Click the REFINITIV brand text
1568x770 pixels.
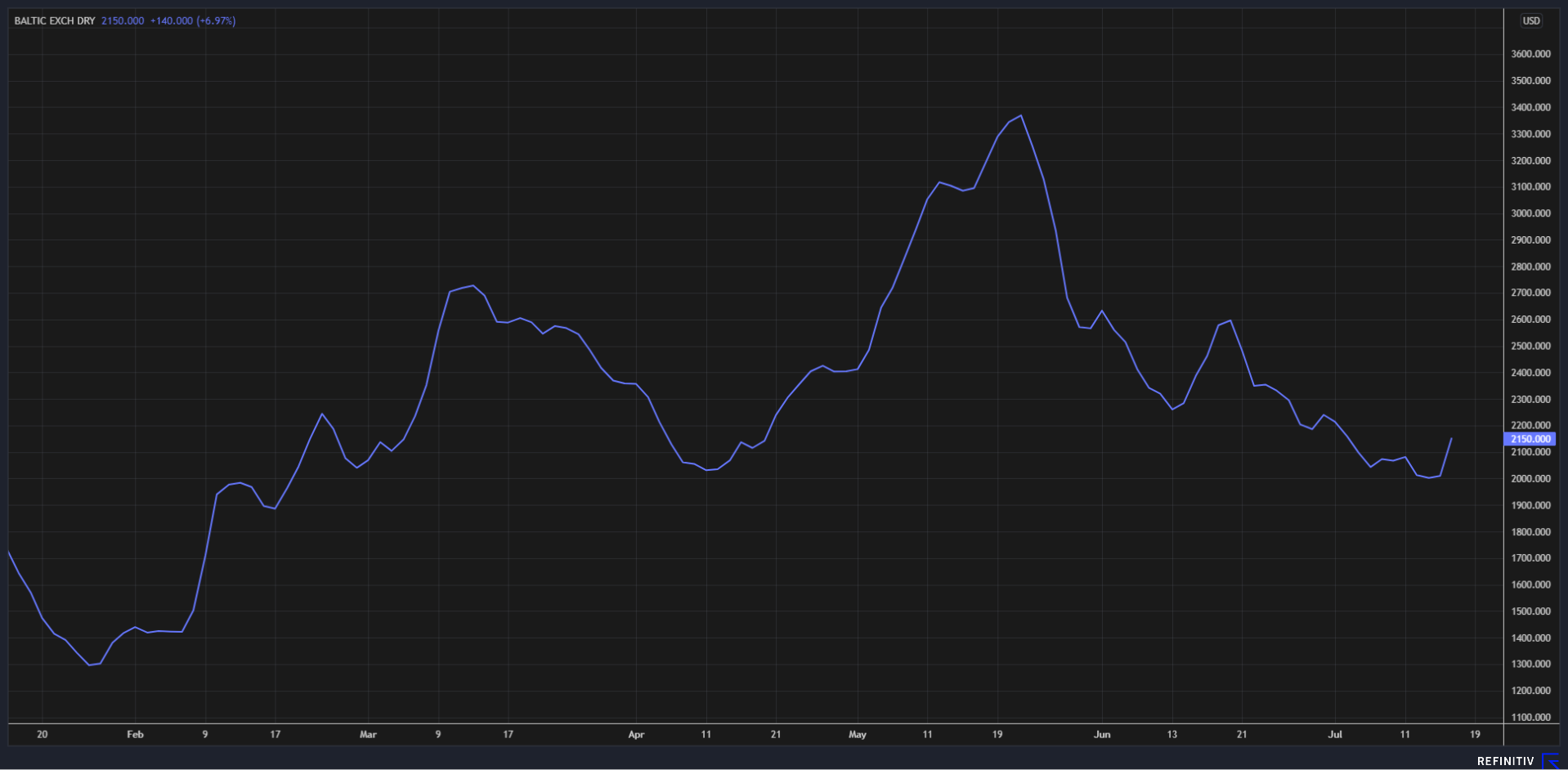coord(1505,761)
